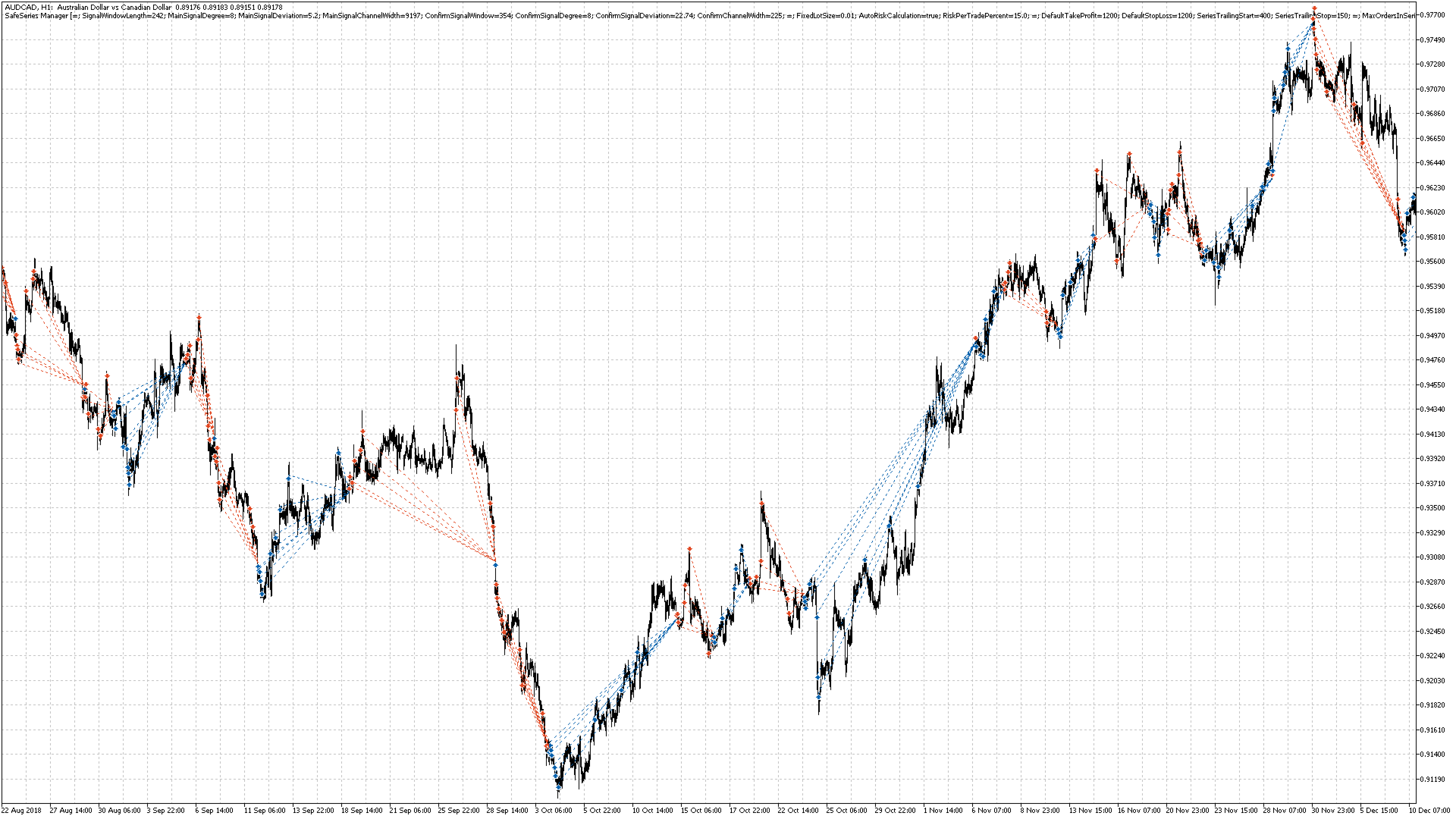Click the 0.96020 price scale label

(x=1432, y=212)
